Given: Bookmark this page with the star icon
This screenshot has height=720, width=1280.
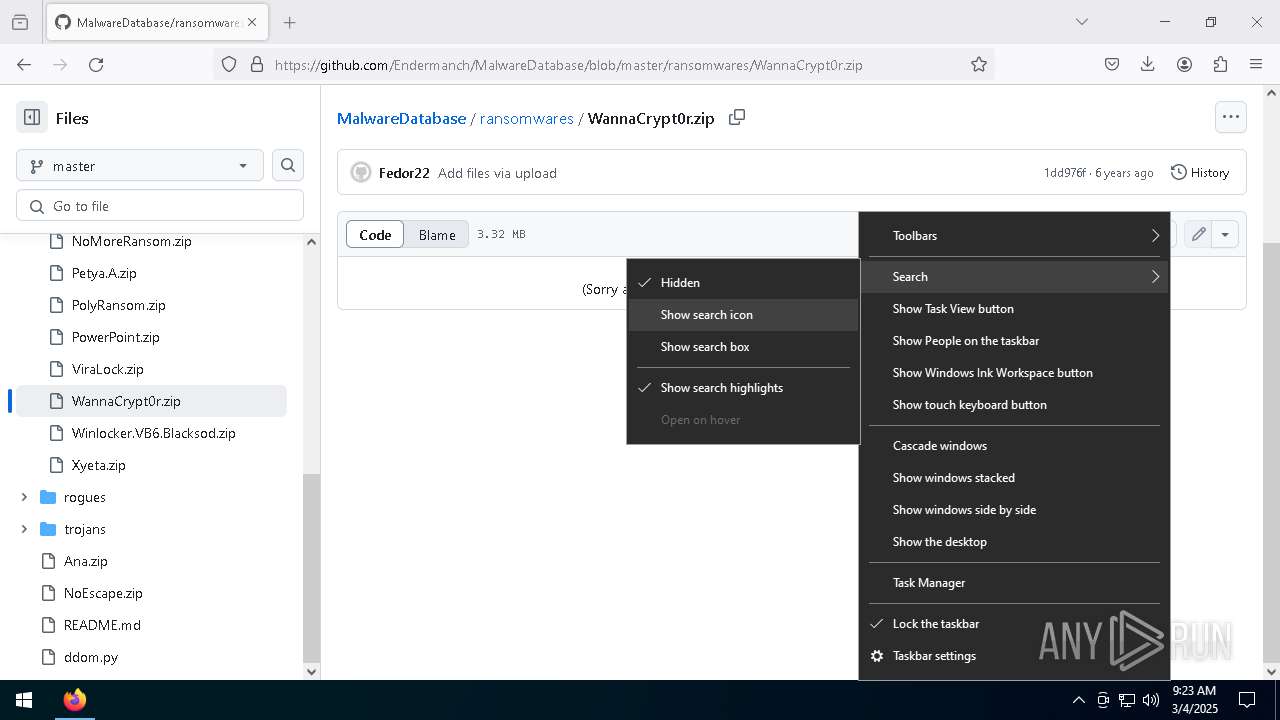Looking at the screenshot, I should [979, 64].
